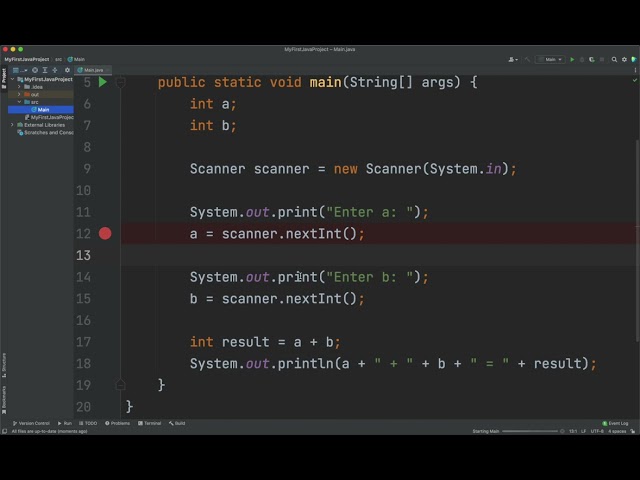The image size is (640, 480).
Task: Click the string "Enter a: " on line 11
Action: click(370, 212)
